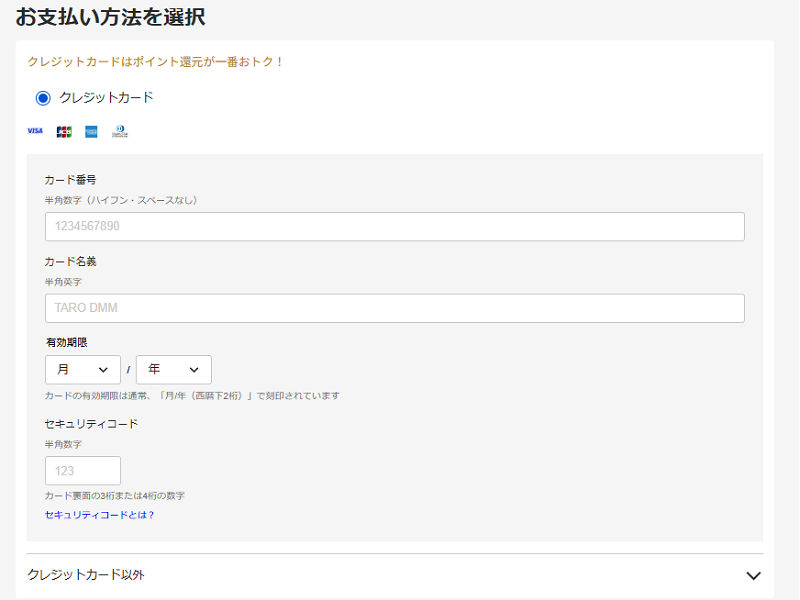This screenshot has width=800, height=600.
Task: Click the カード名義 field label
Action: (70, 261)
